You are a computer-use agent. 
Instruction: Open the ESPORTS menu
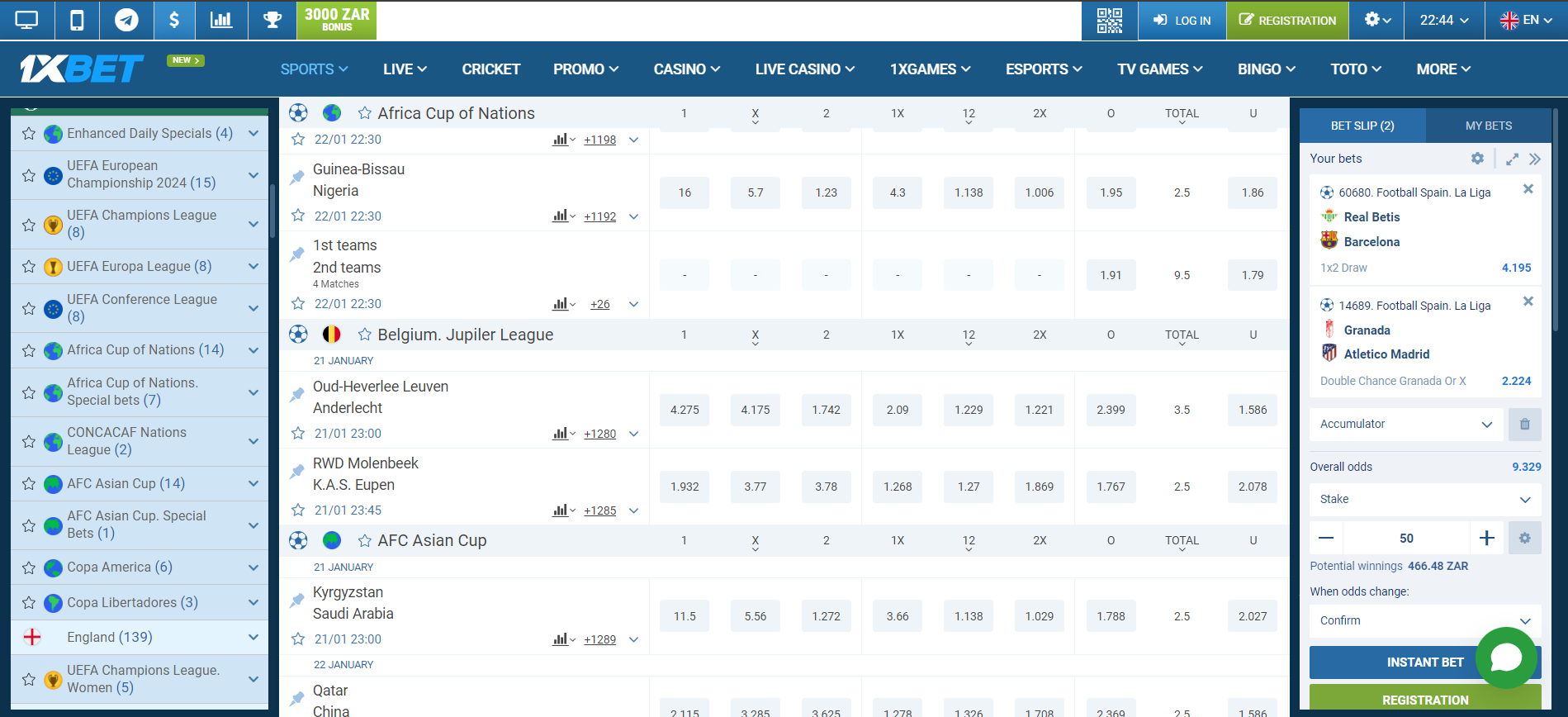pyautogui.click(x=1044, y=69)
